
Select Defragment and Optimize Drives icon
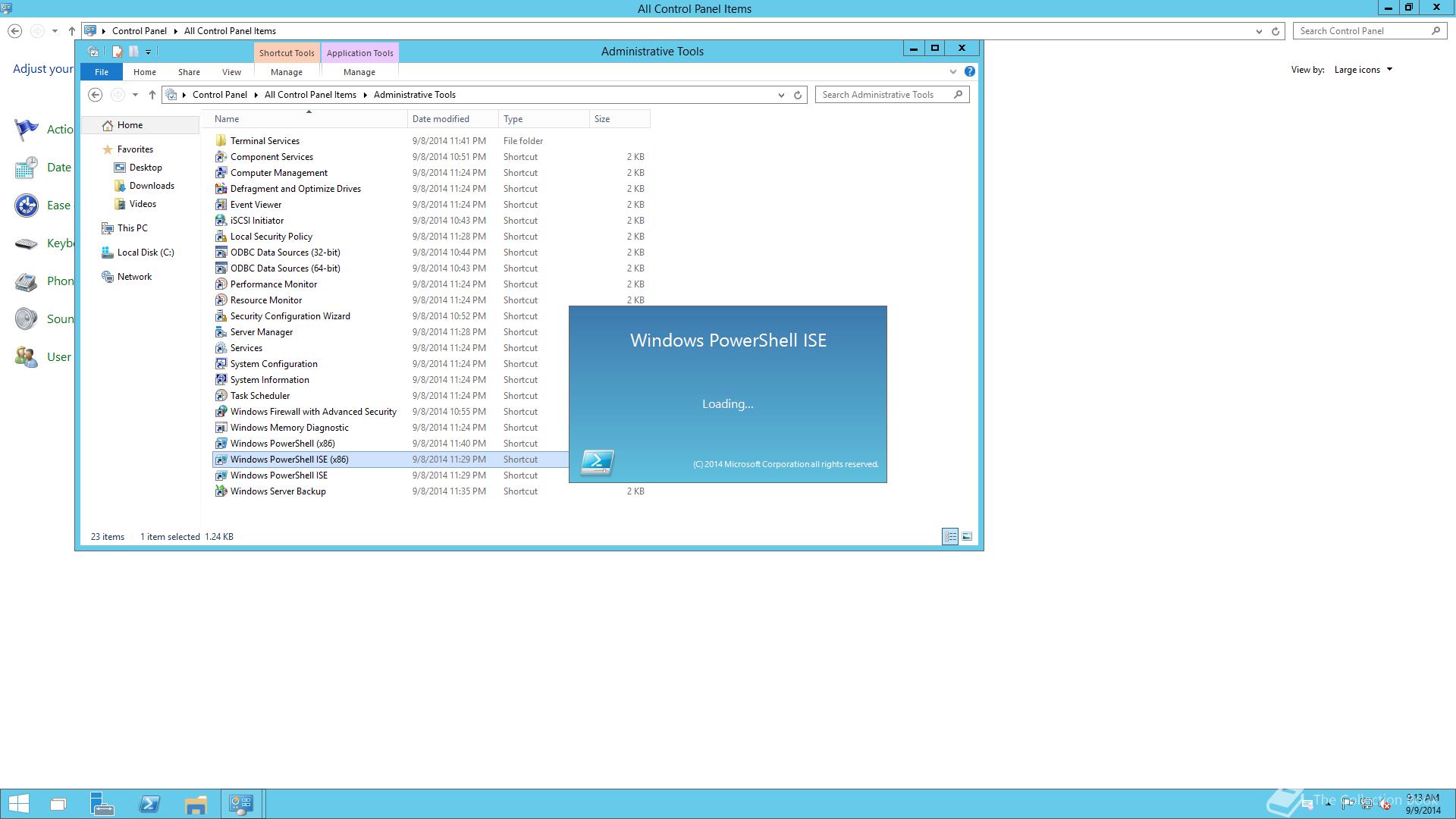point(221,189)
